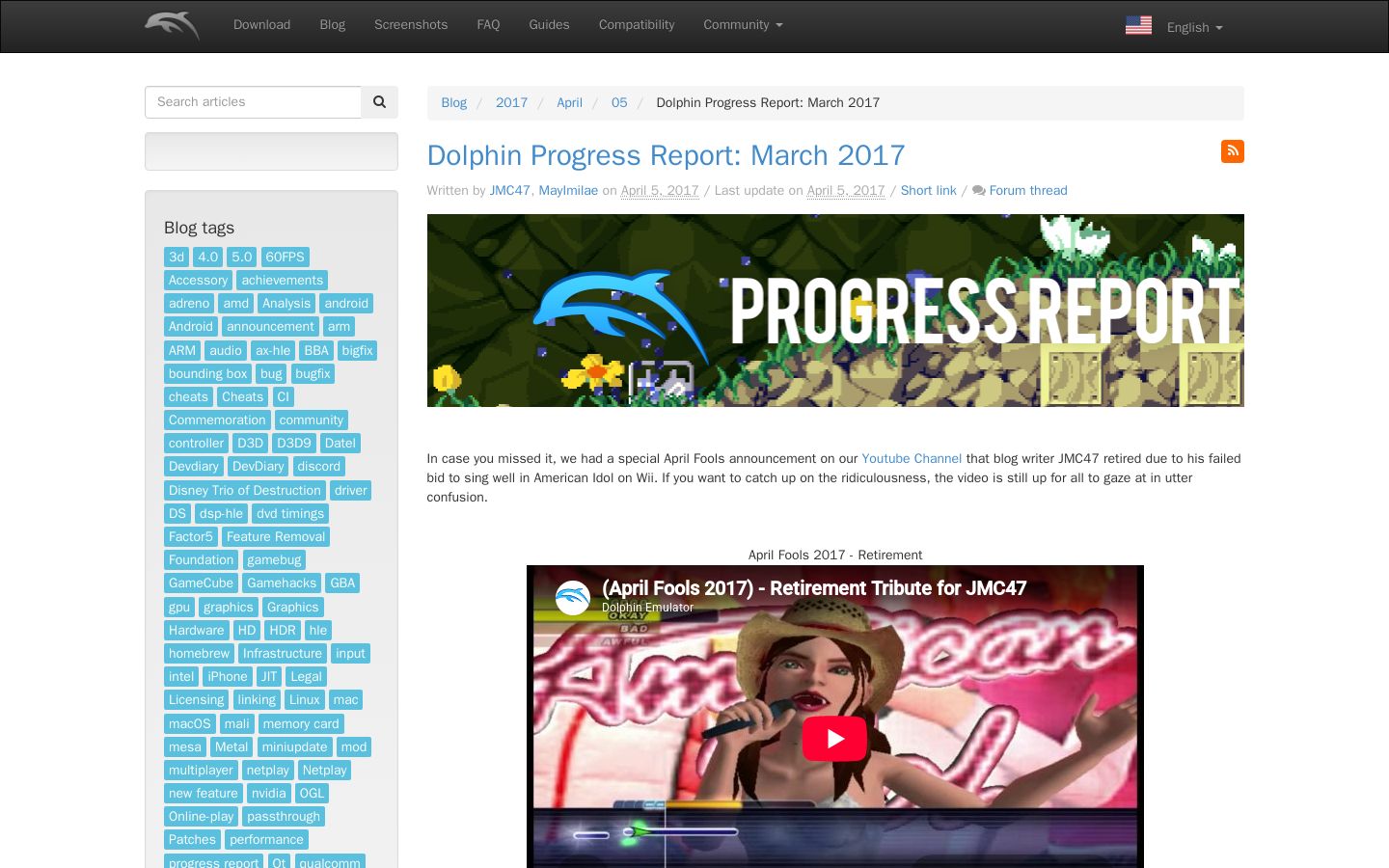Click the 05 breadcrumb link

(x=619, y=102)
